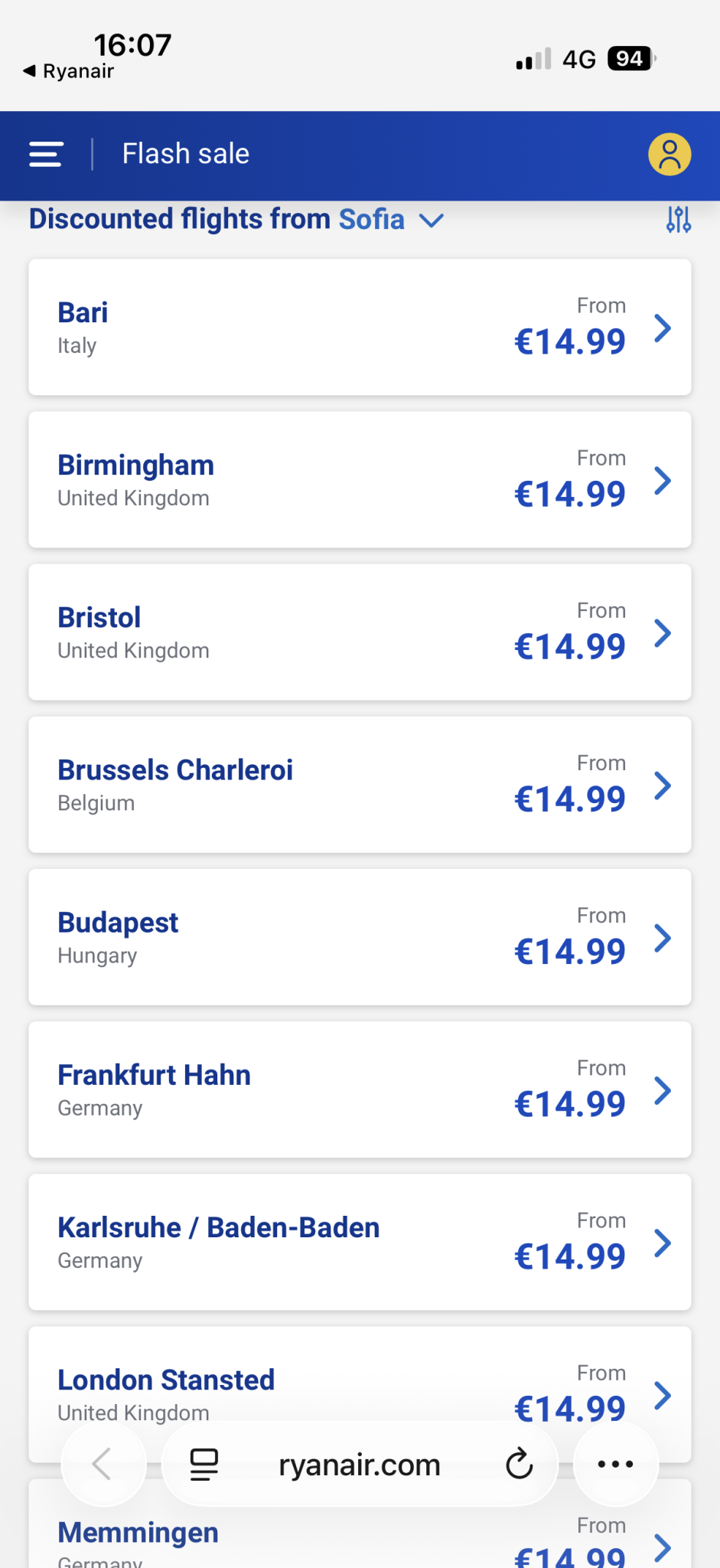The height and width of the screenshot is (1568, 720).
Task: Choose the Frankfurt Hahn flight card
Action: click(360, 1089)
